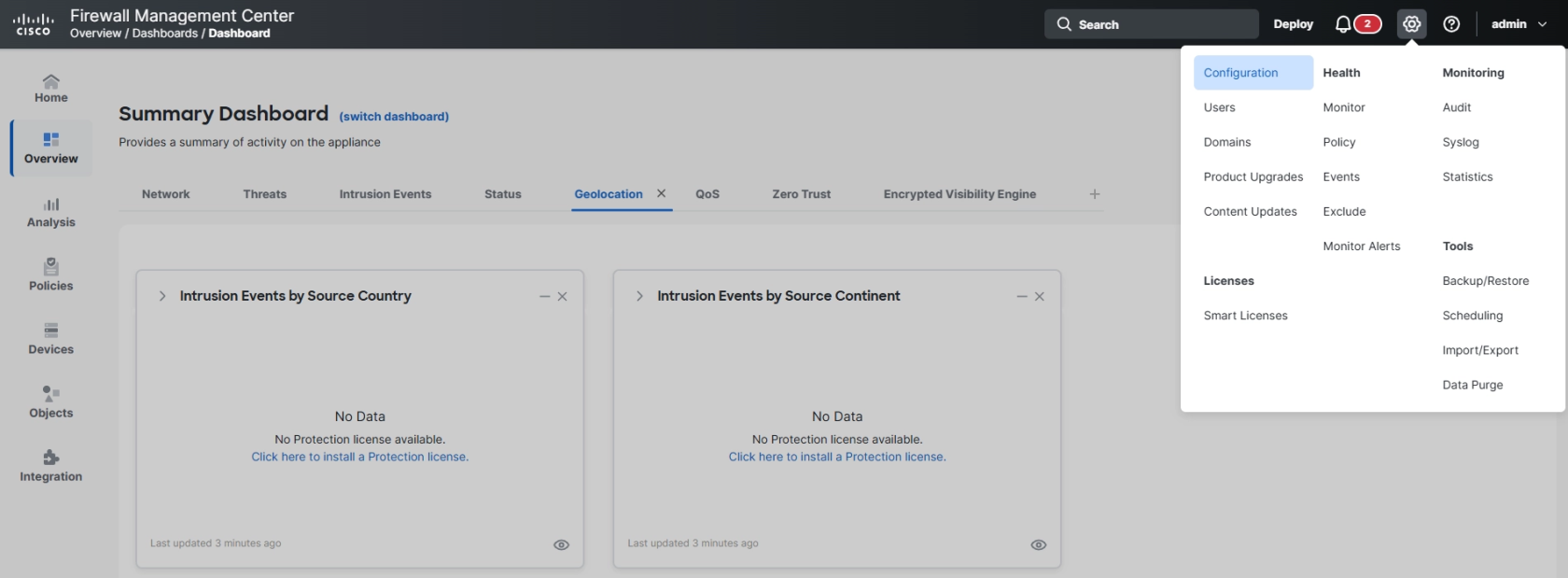Switch to the Threats tab

[265, 194]
